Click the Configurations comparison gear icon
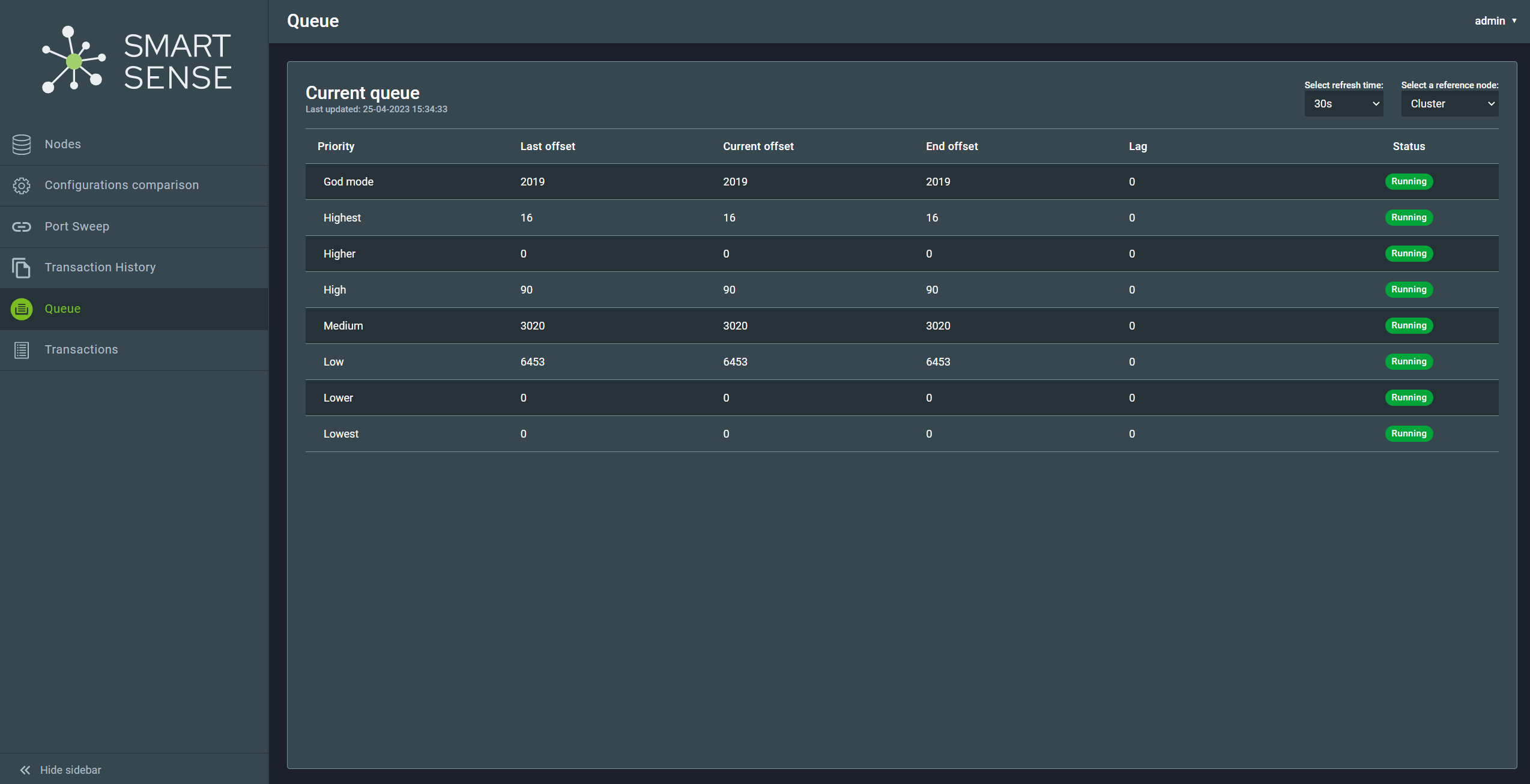 (22, 185)
